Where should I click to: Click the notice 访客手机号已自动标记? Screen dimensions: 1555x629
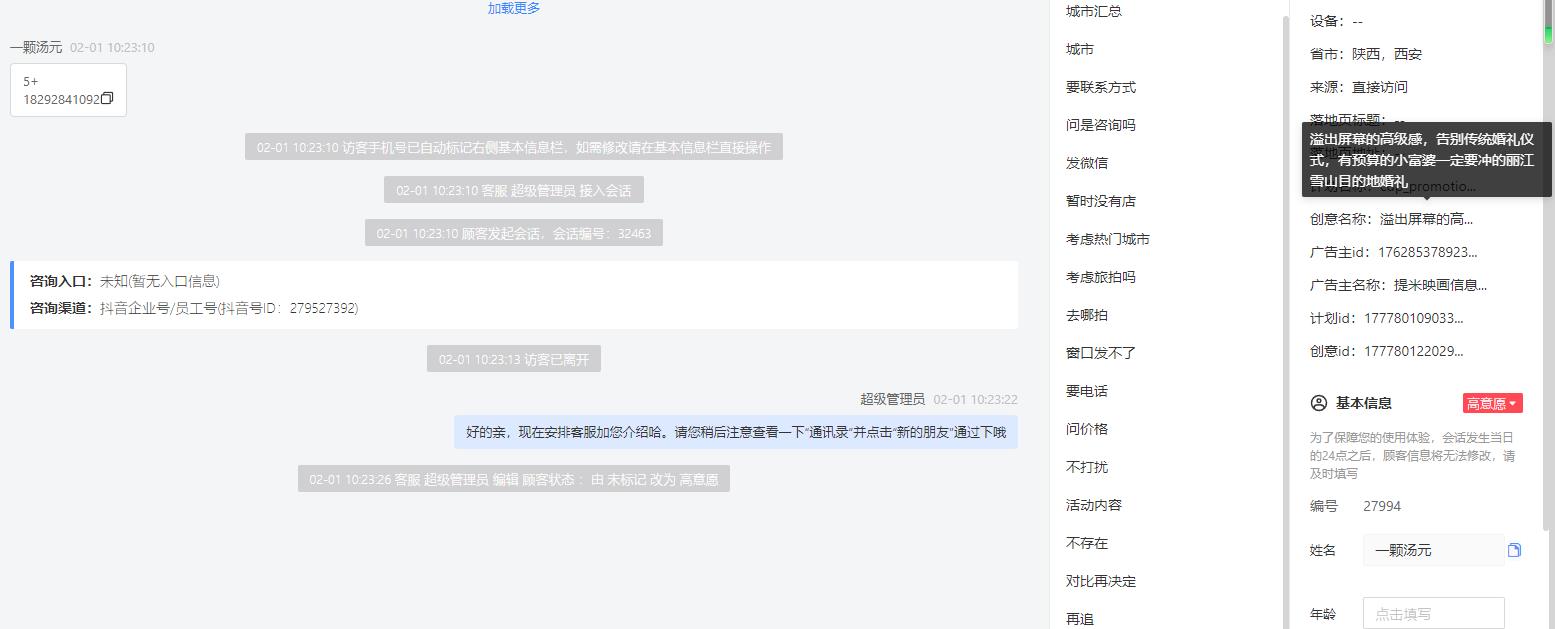514,147
